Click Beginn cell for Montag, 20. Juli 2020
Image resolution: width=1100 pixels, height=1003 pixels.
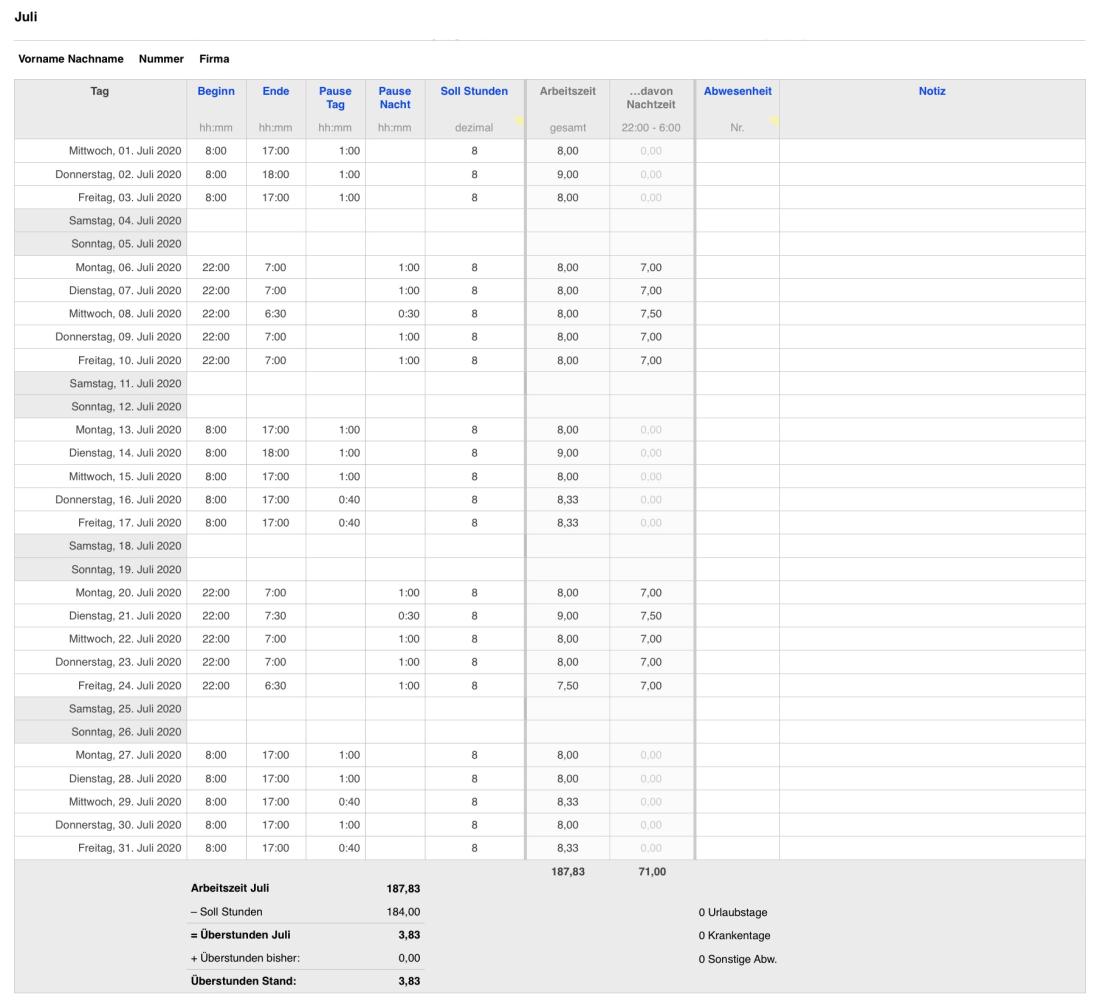point(216,592)
